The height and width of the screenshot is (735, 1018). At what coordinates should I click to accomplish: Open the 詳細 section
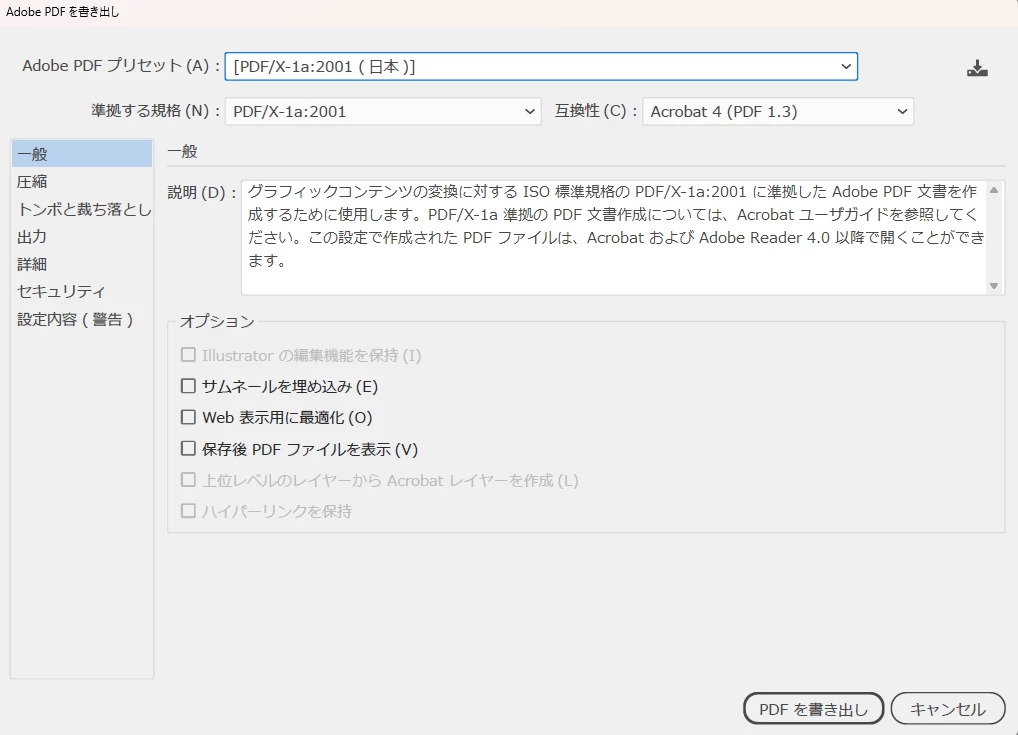pyautogui.click(x=82, y=264)
